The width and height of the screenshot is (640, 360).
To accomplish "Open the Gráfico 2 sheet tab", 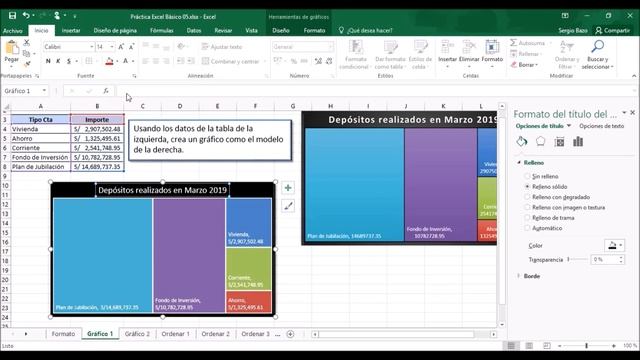I will [137, 334].
